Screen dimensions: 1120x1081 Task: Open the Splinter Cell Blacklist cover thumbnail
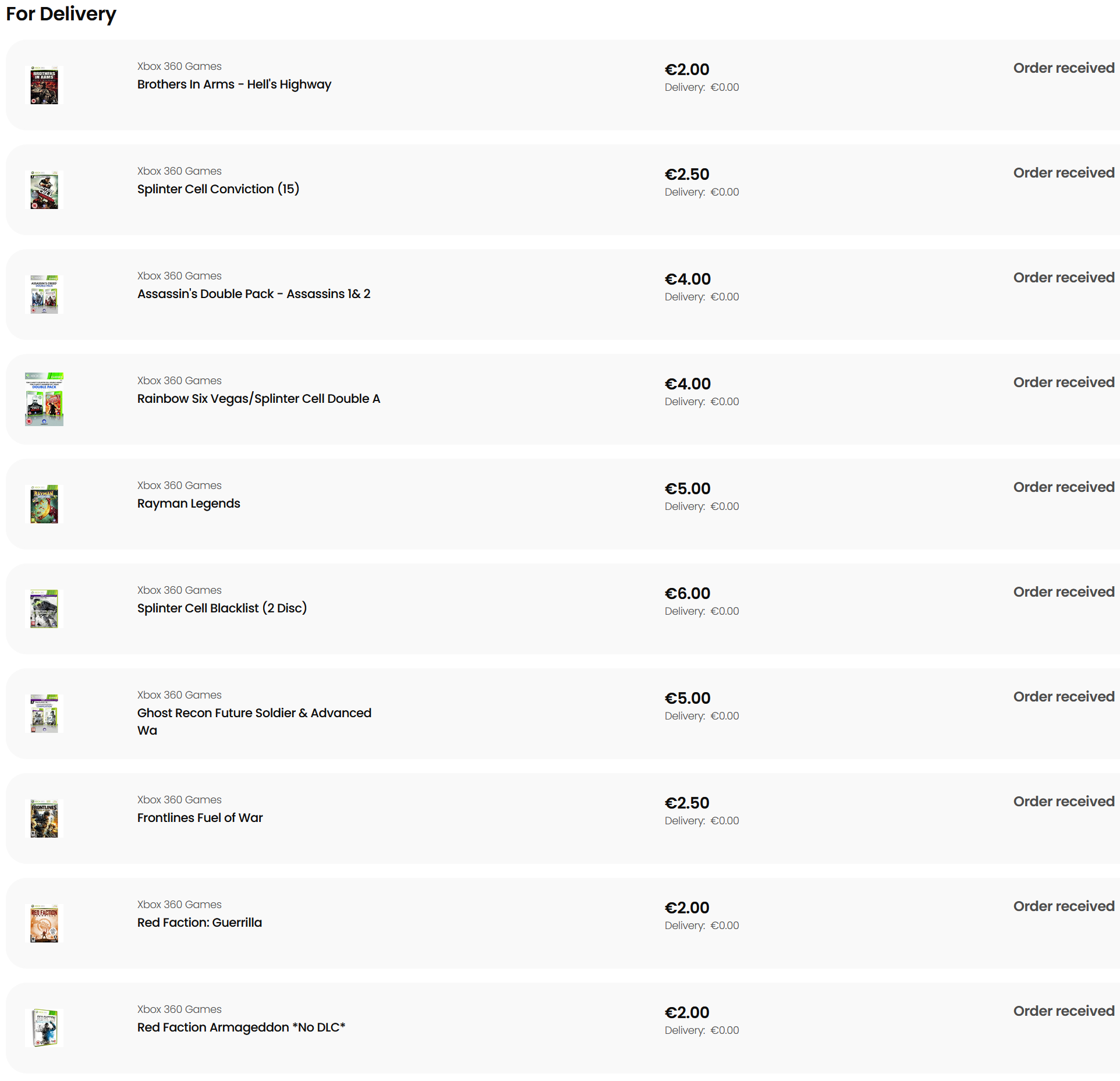[x=44, y=609]
